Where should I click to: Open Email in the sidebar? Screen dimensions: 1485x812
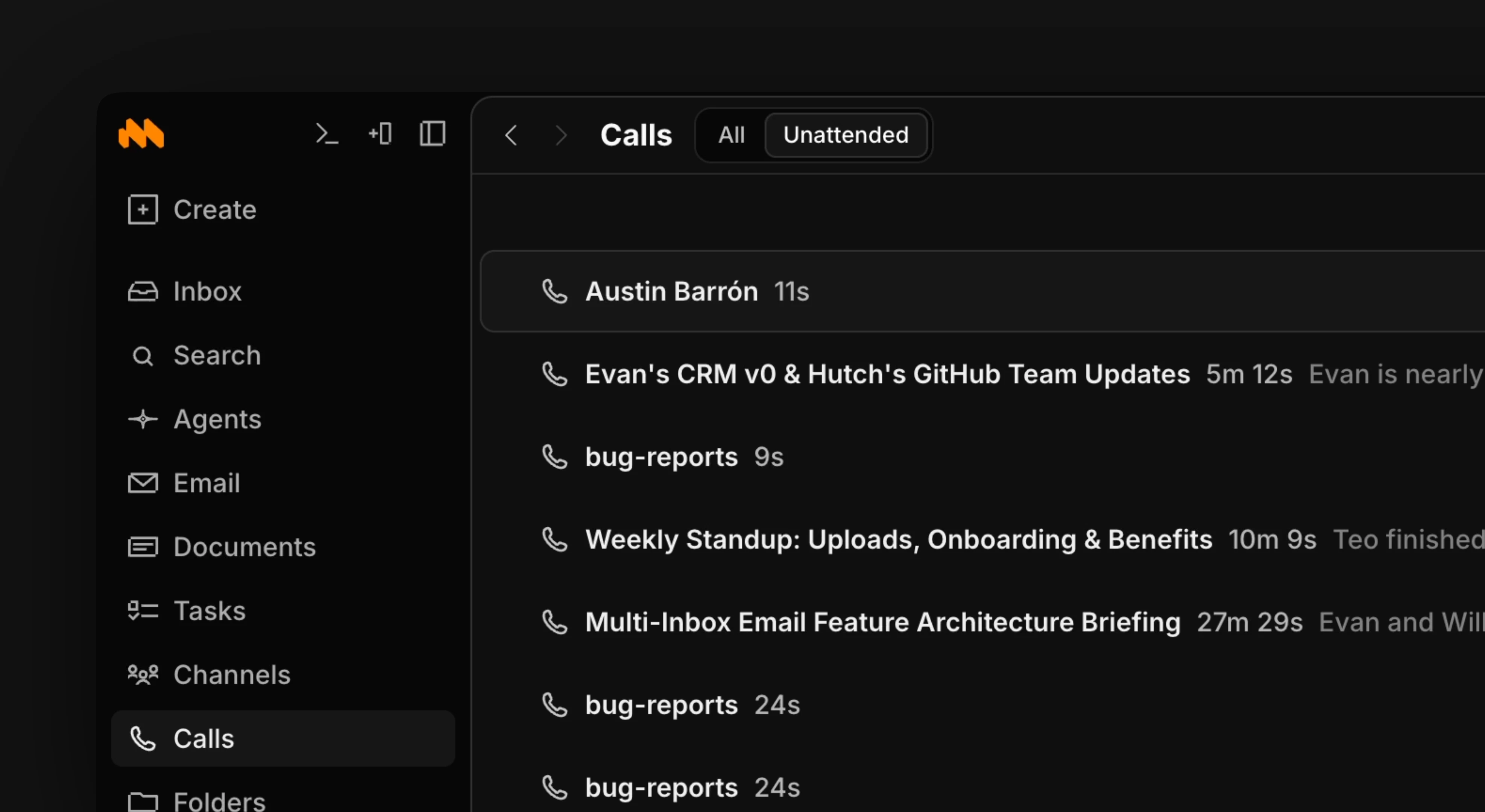point(282,483)
